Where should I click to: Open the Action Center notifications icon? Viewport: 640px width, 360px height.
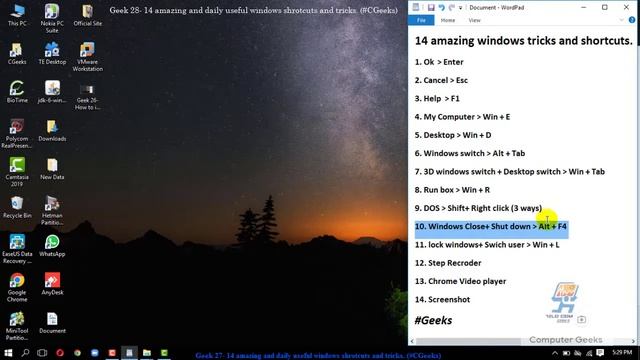(600, 353)
